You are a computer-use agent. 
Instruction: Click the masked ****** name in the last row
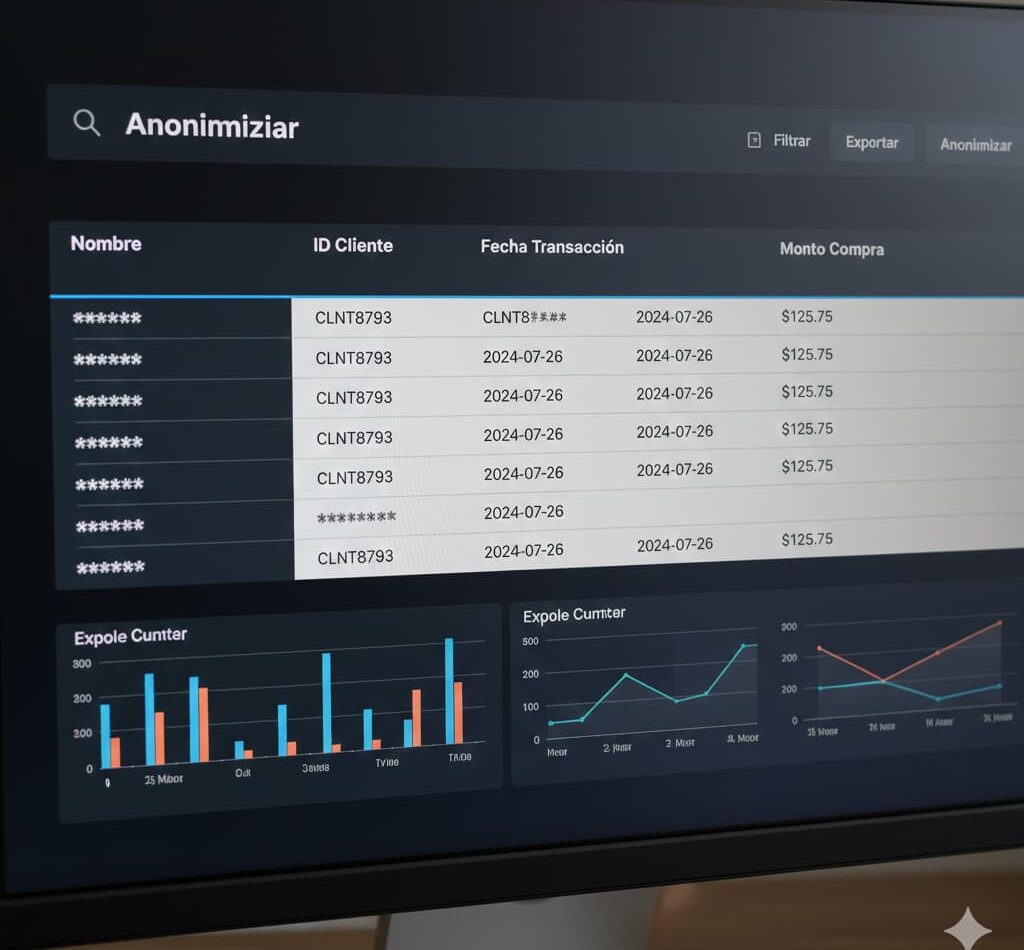coord(110,566)
